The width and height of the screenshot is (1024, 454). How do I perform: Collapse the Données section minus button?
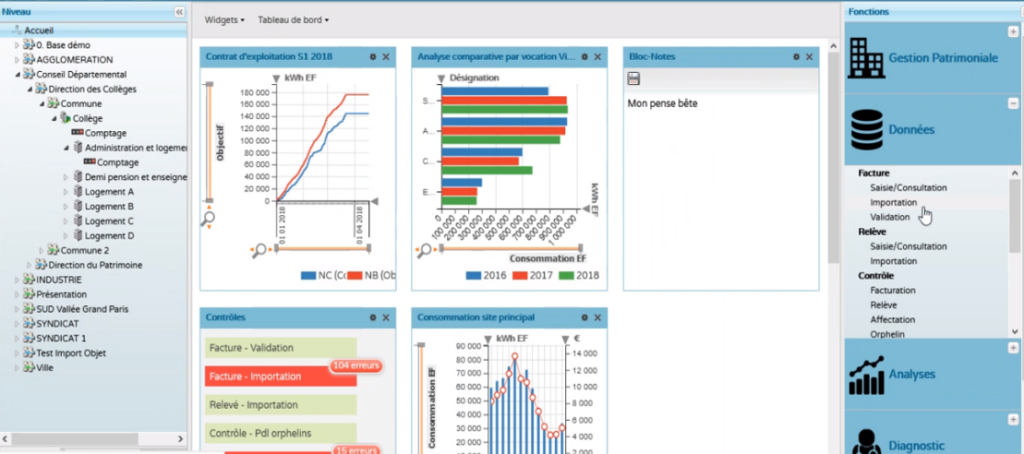1013,103
